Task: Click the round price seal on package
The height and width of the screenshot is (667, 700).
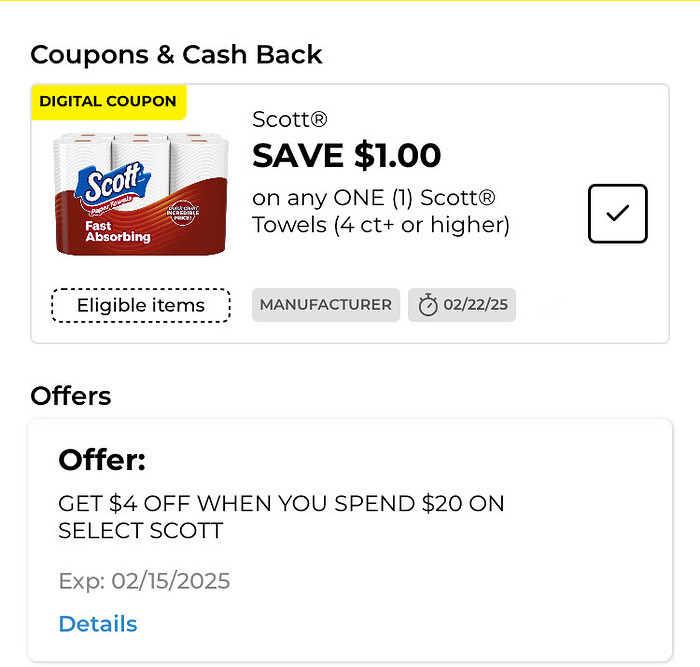Action: point(183,213)
